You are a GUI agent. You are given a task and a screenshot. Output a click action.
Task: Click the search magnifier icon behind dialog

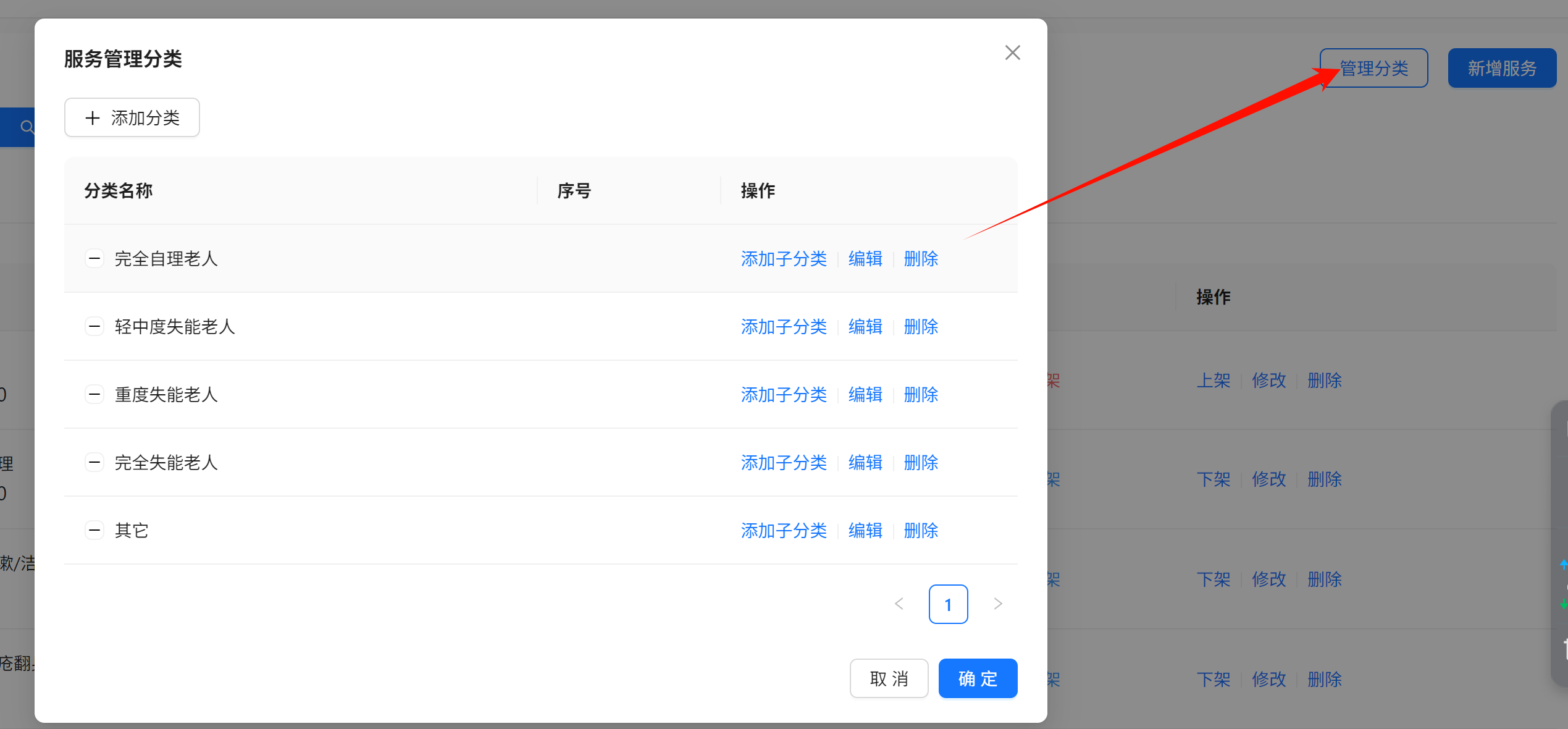tap(27, 127)
